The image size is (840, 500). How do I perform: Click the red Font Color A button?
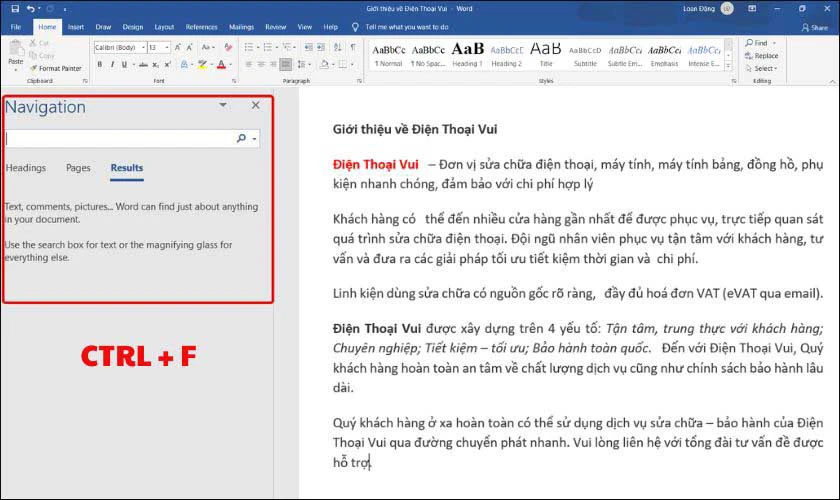click(221, 64)
